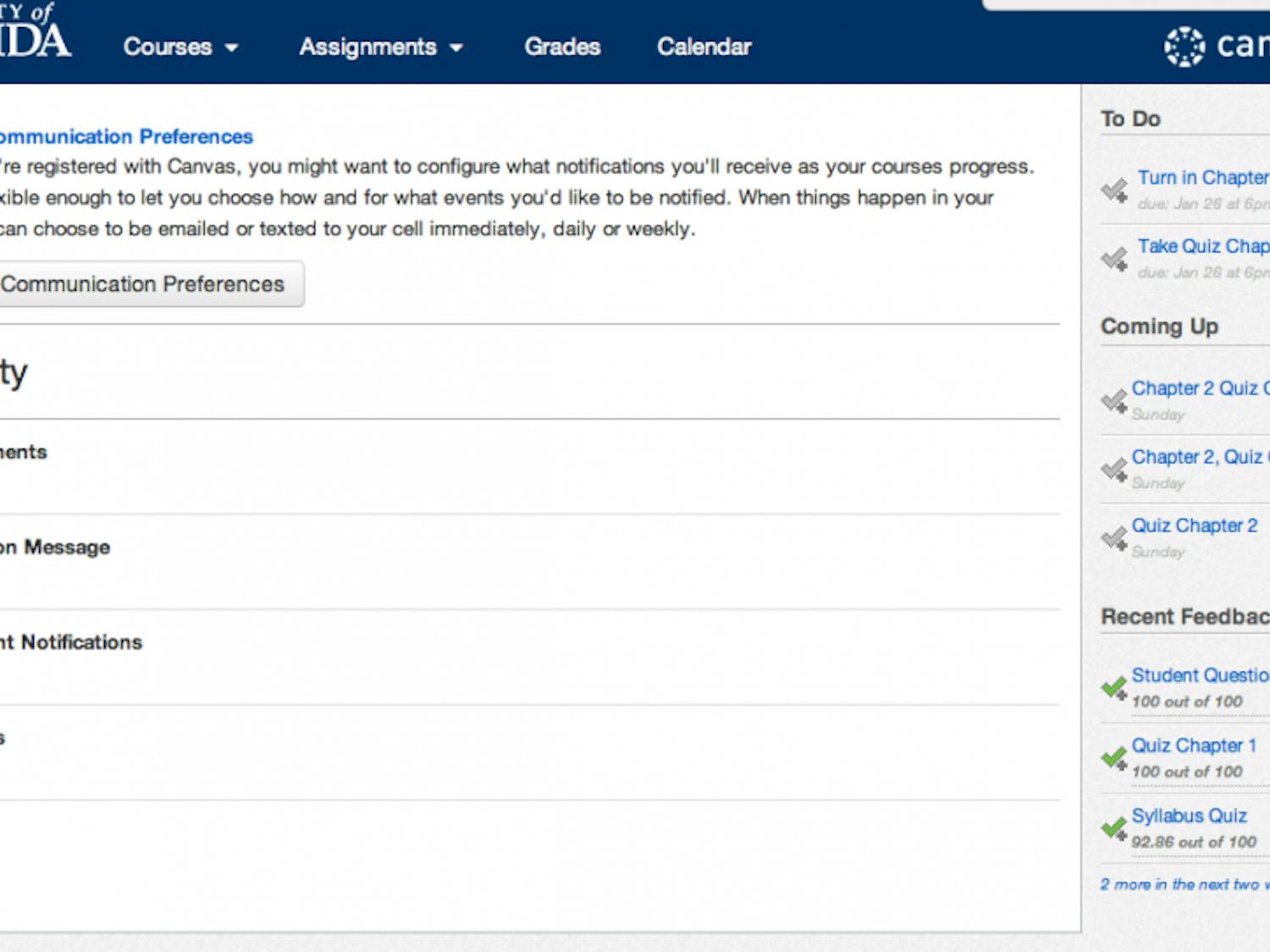Screen dimensions: 1270x952
Task: Click green checkmark beside Quiz Chapter 1
Action: pyautogui.click(x=1114, y=758)
